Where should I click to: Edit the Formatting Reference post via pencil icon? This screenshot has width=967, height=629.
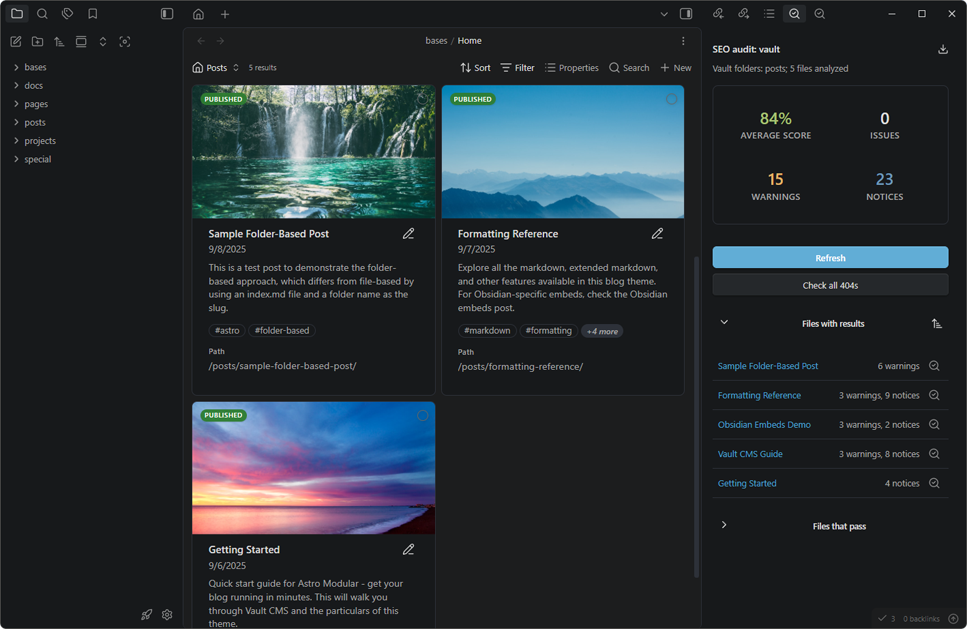(657, 232)
